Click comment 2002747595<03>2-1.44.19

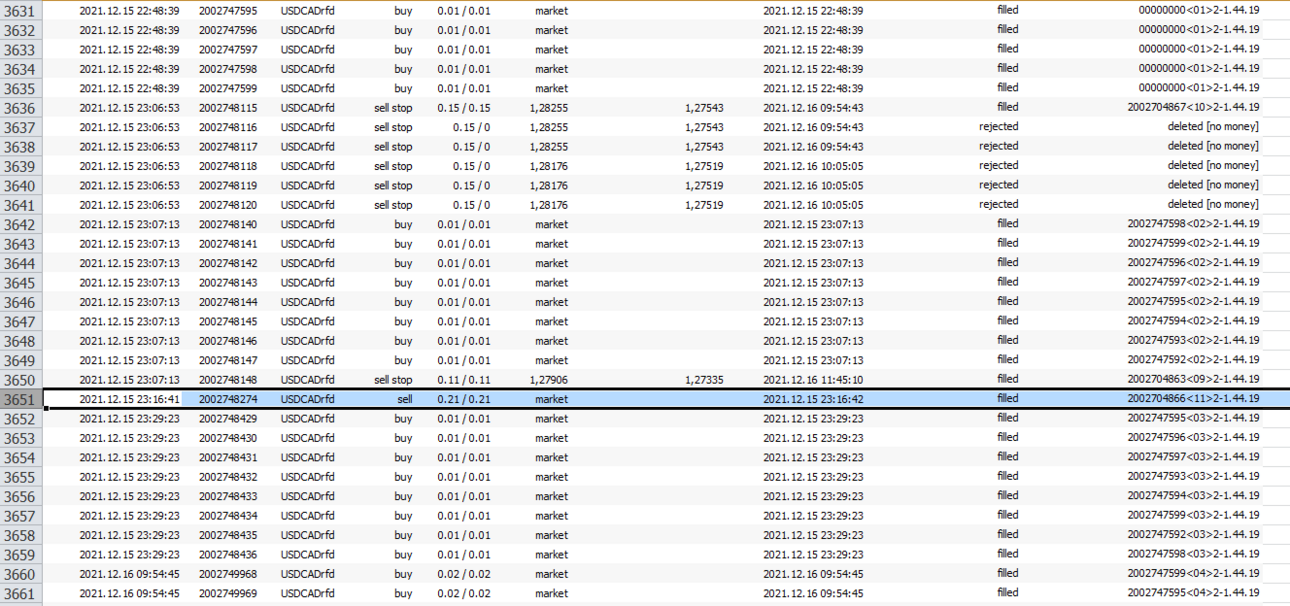[1193, 419]
